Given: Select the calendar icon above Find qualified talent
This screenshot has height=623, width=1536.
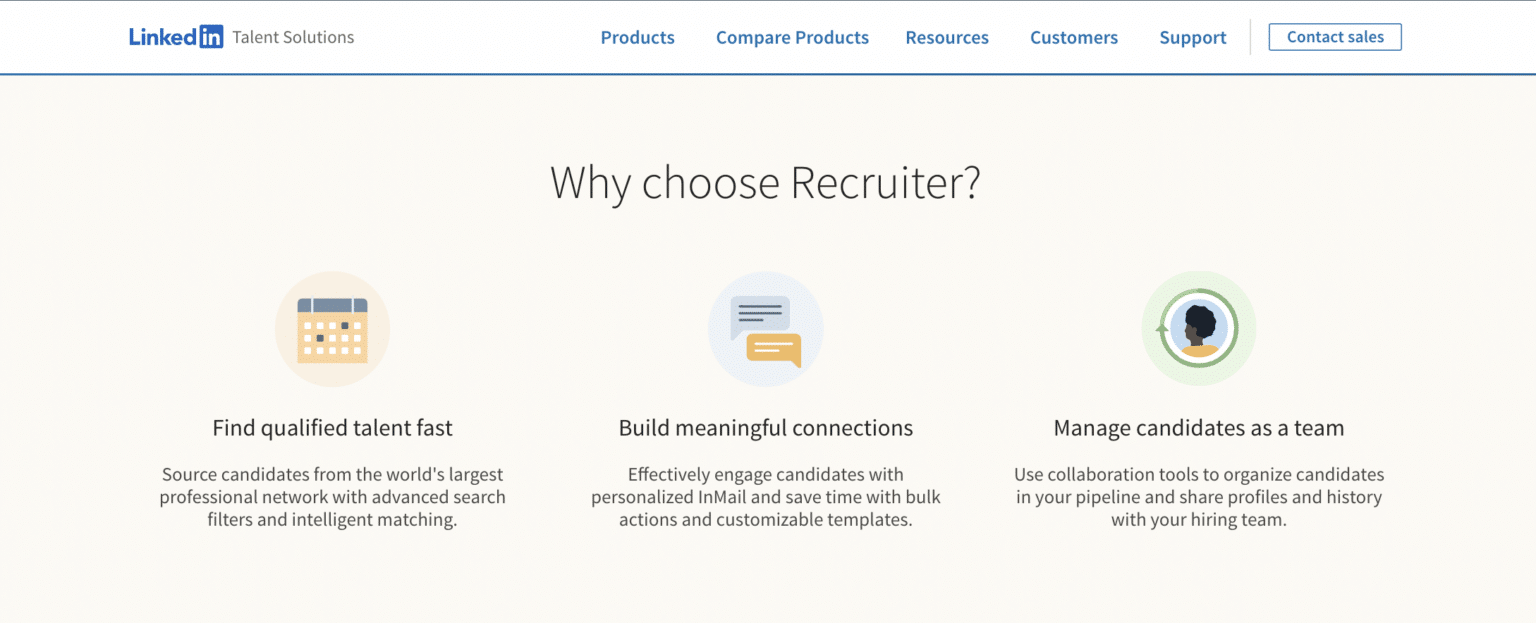Looking at the screenshot, I should click(332, 328).
